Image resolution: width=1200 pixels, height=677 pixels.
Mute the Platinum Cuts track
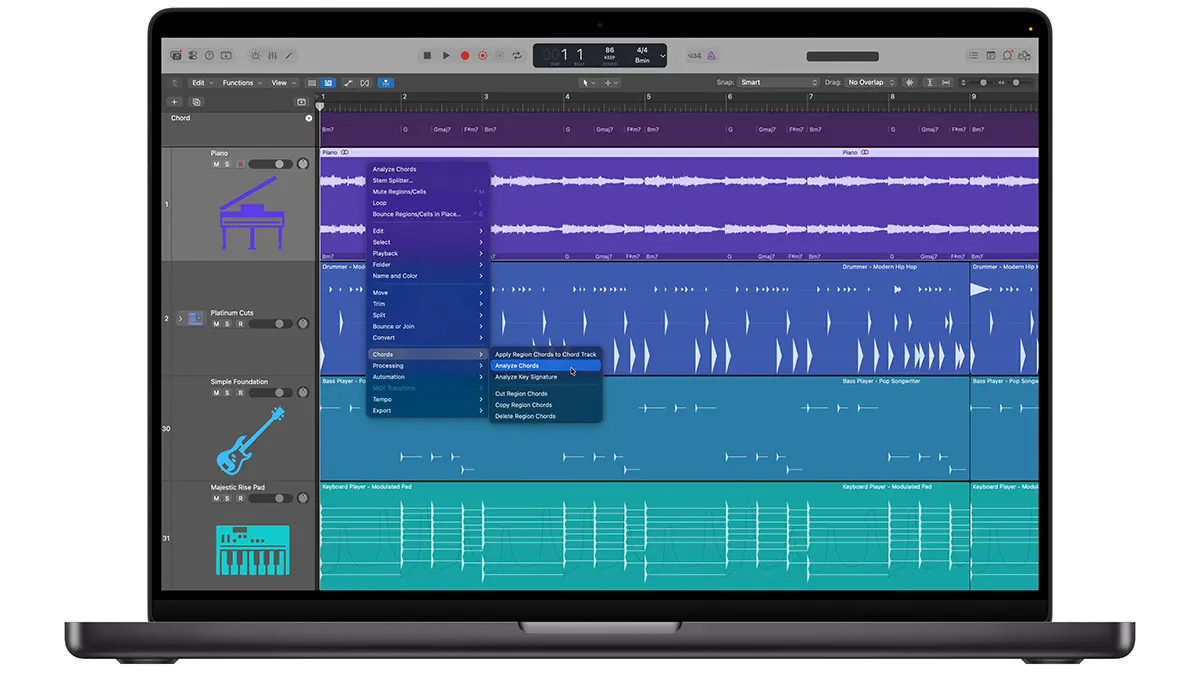click(x=216, y=324)
